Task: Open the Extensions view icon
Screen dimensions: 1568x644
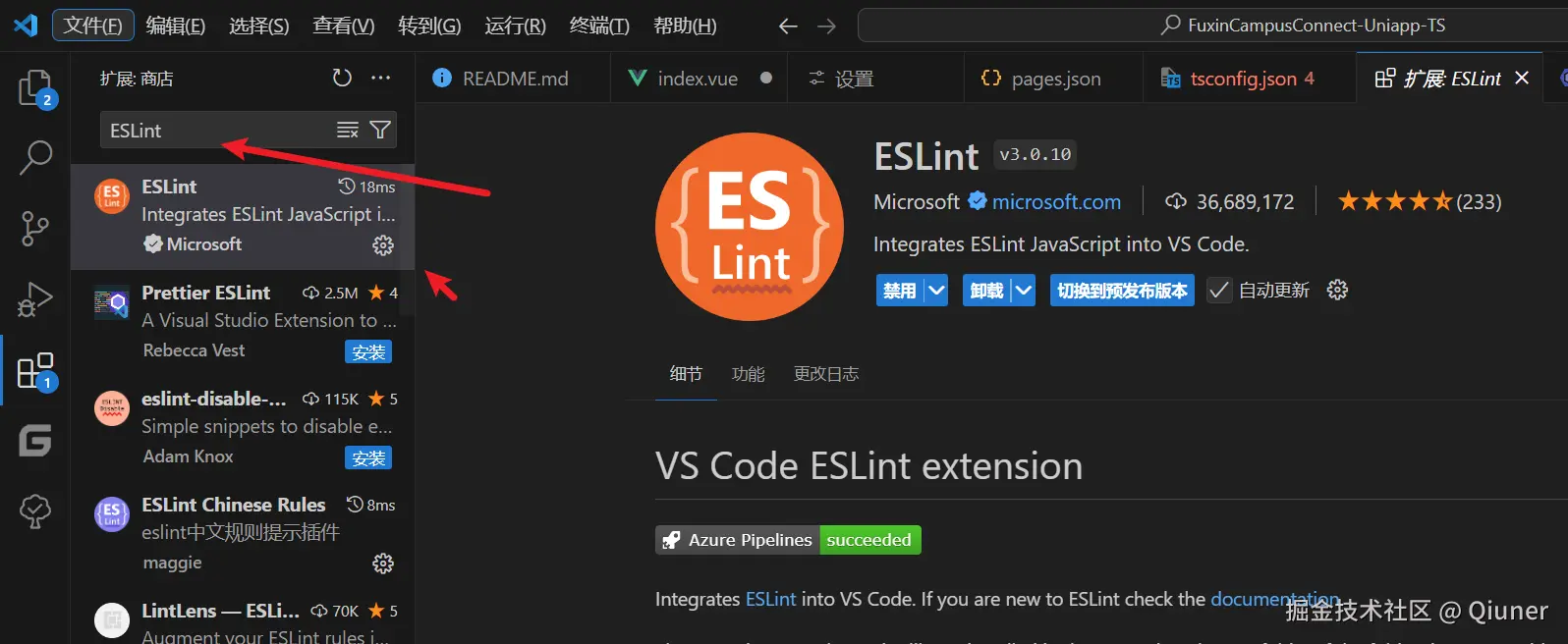Action: click(x=35, y=371)
